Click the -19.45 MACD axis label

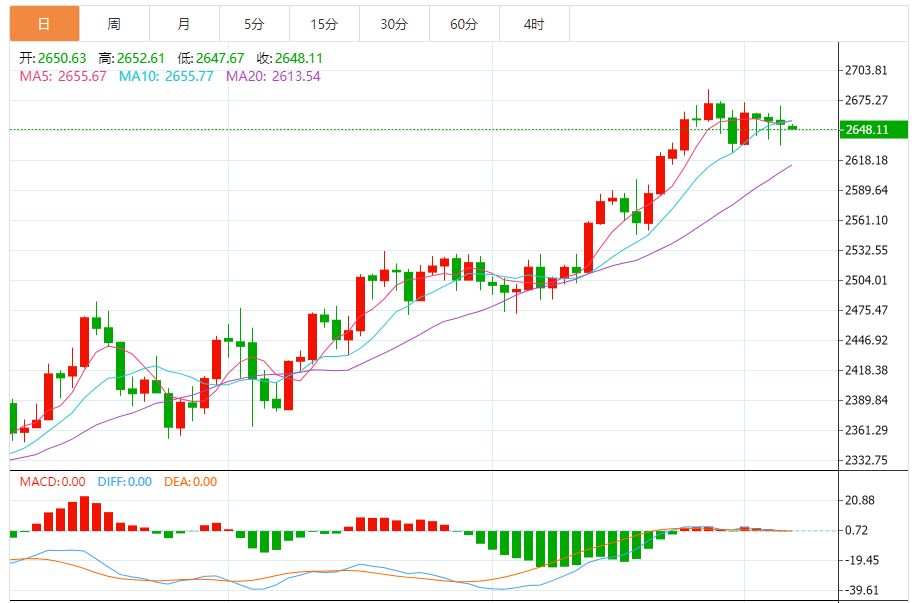[x=862, y=561]
